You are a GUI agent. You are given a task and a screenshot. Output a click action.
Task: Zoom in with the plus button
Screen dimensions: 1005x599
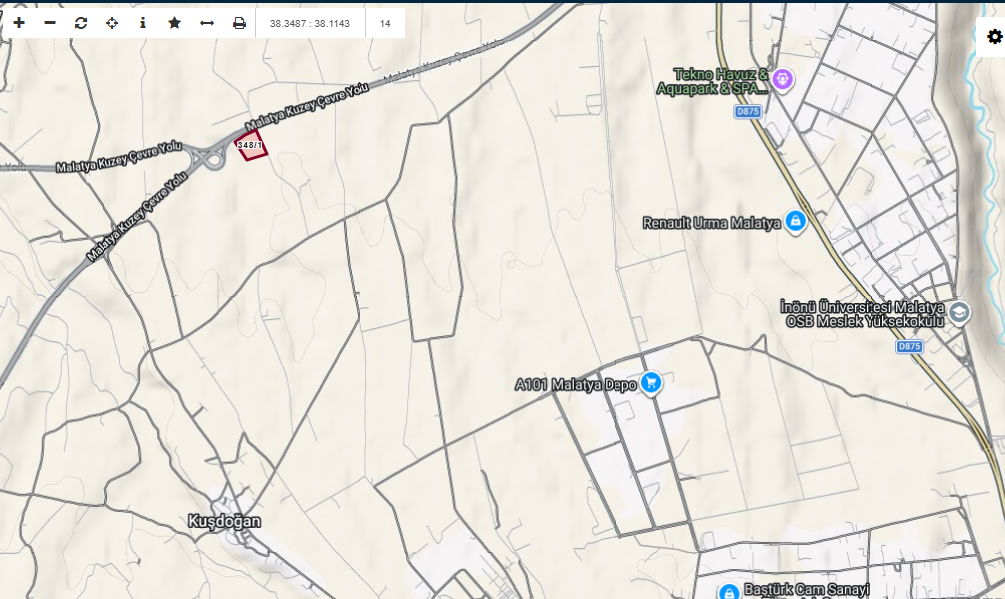(x=19, y=23)
